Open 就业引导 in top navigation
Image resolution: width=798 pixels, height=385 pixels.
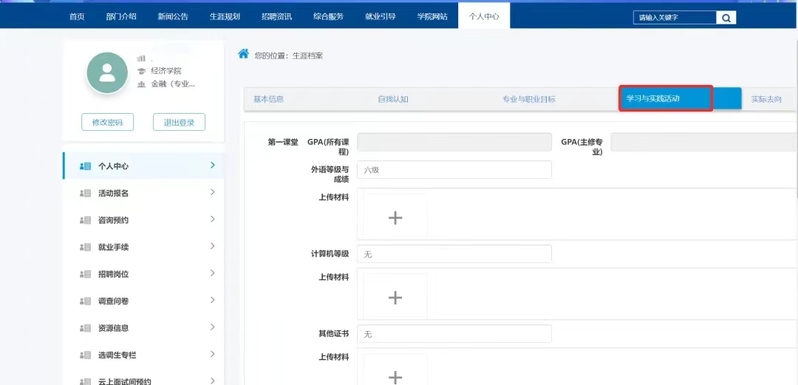380,16
